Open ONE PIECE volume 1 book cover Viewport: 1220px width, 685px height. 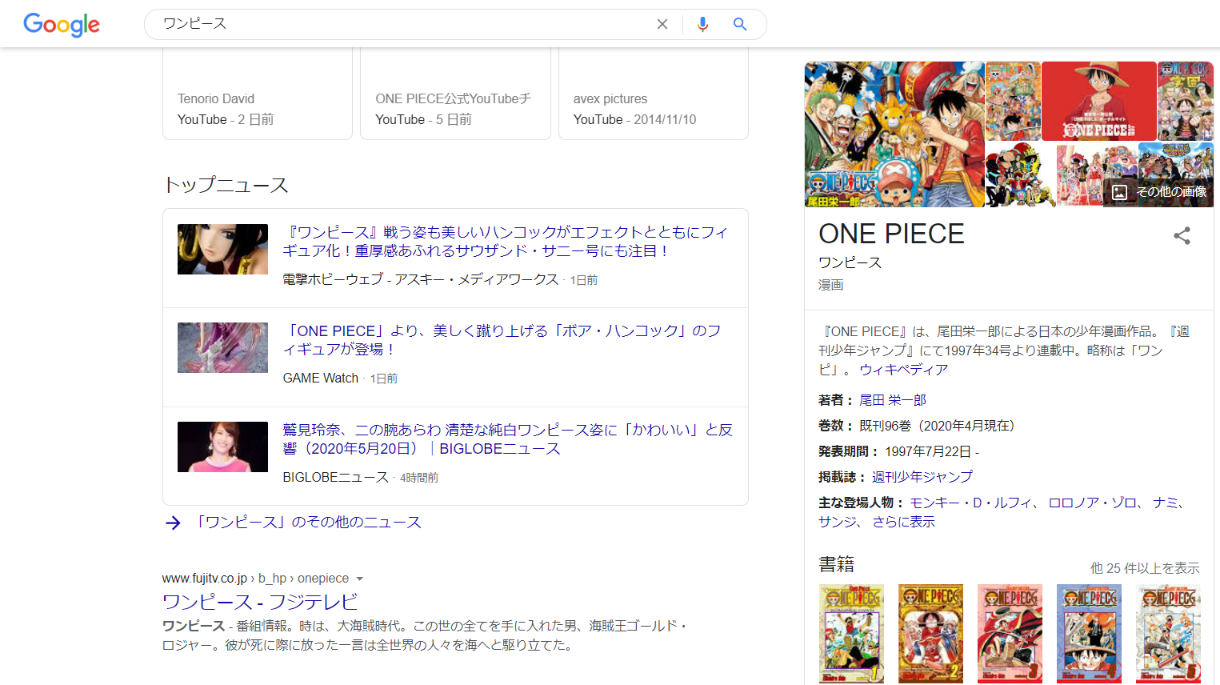coord(851,634)
